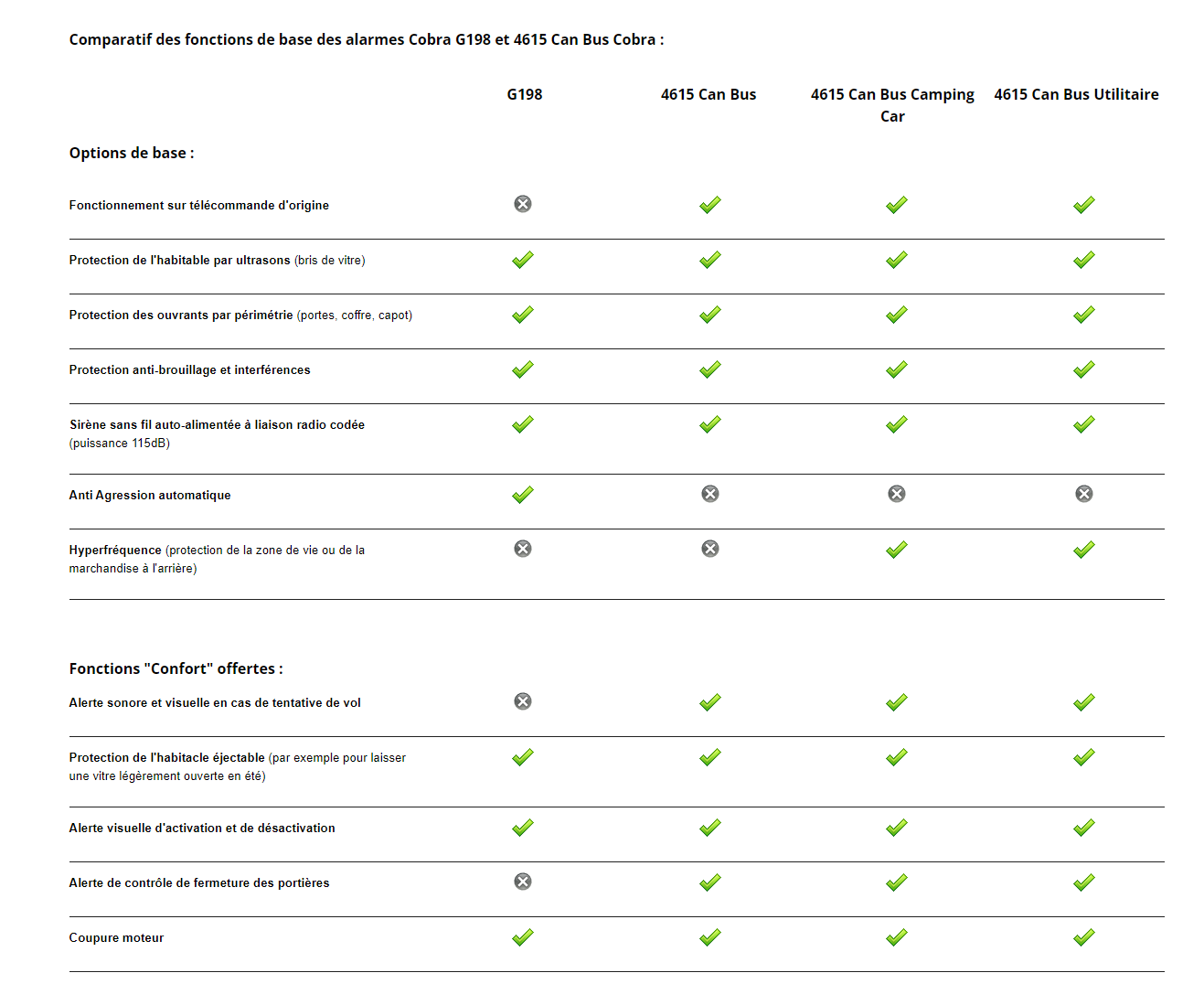Click G198 green check for Coupure moteur

(523, 937)
